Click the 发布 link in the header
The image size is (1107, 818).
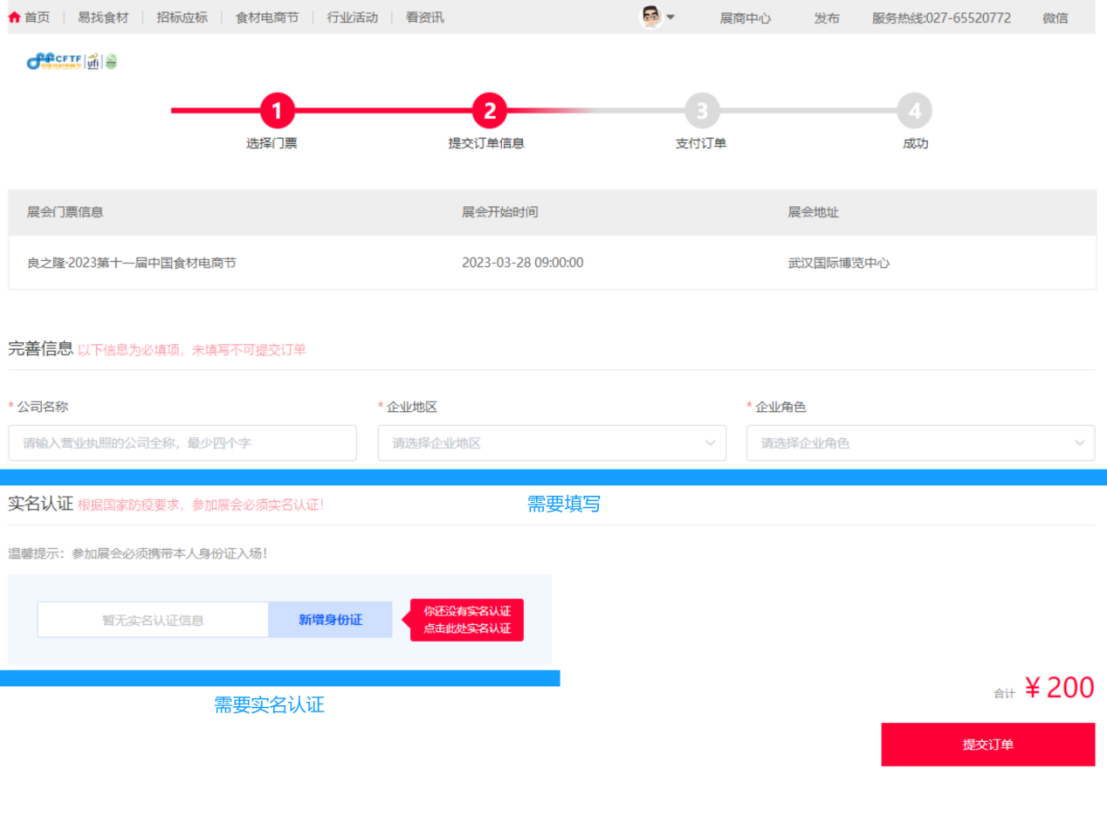click(x=827, y=18)
